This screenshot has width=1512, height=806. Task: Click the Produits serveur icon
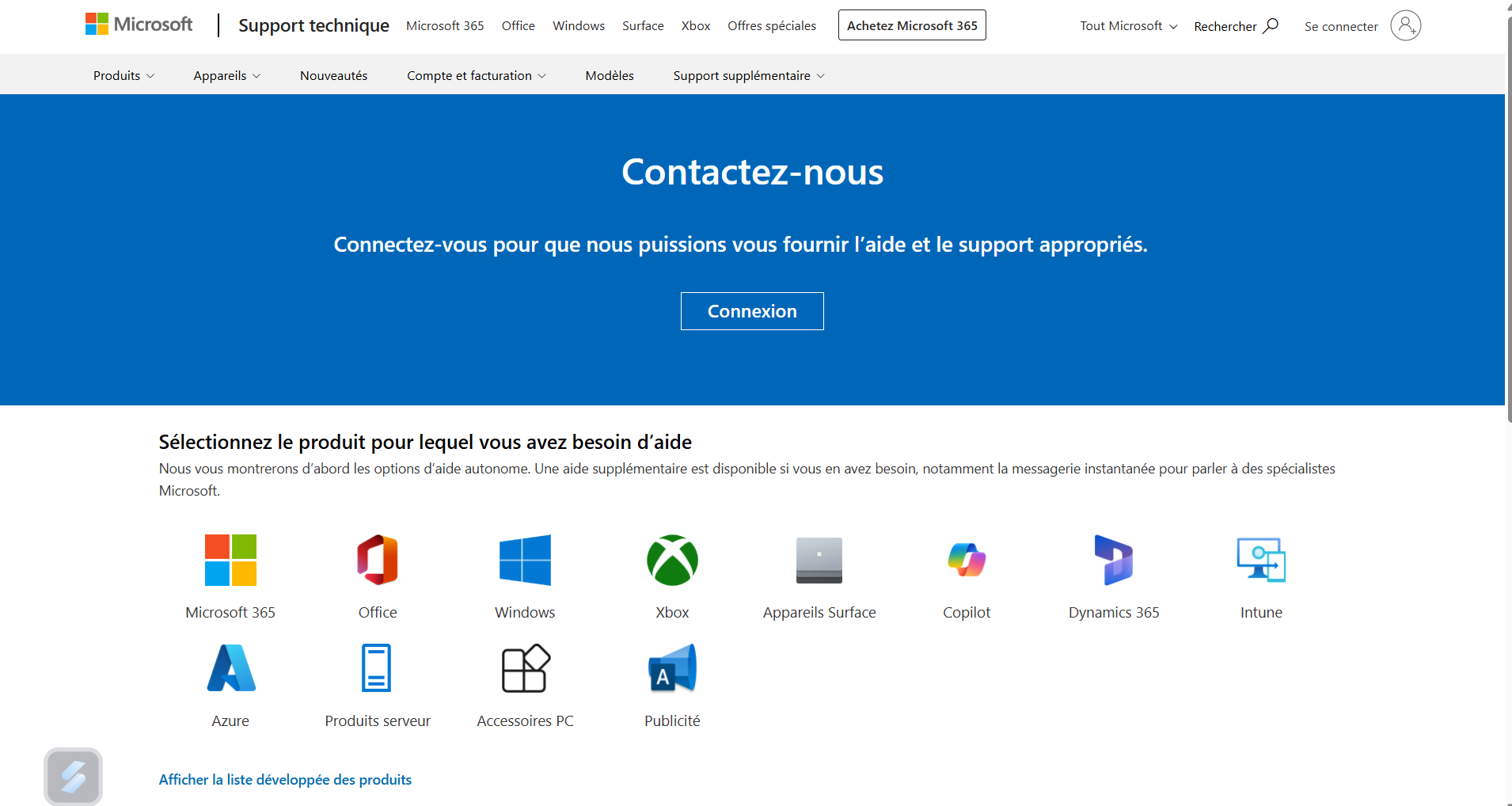[x=377, y=668]
